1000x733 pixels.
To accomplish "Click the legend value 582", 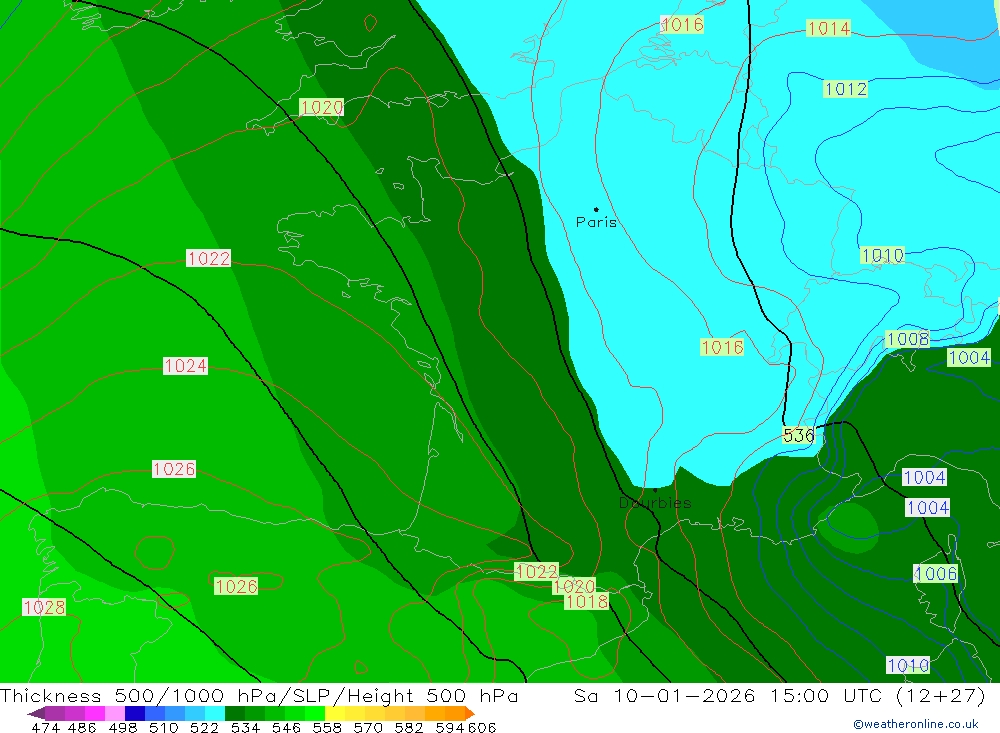I will (x=409, y=727).
